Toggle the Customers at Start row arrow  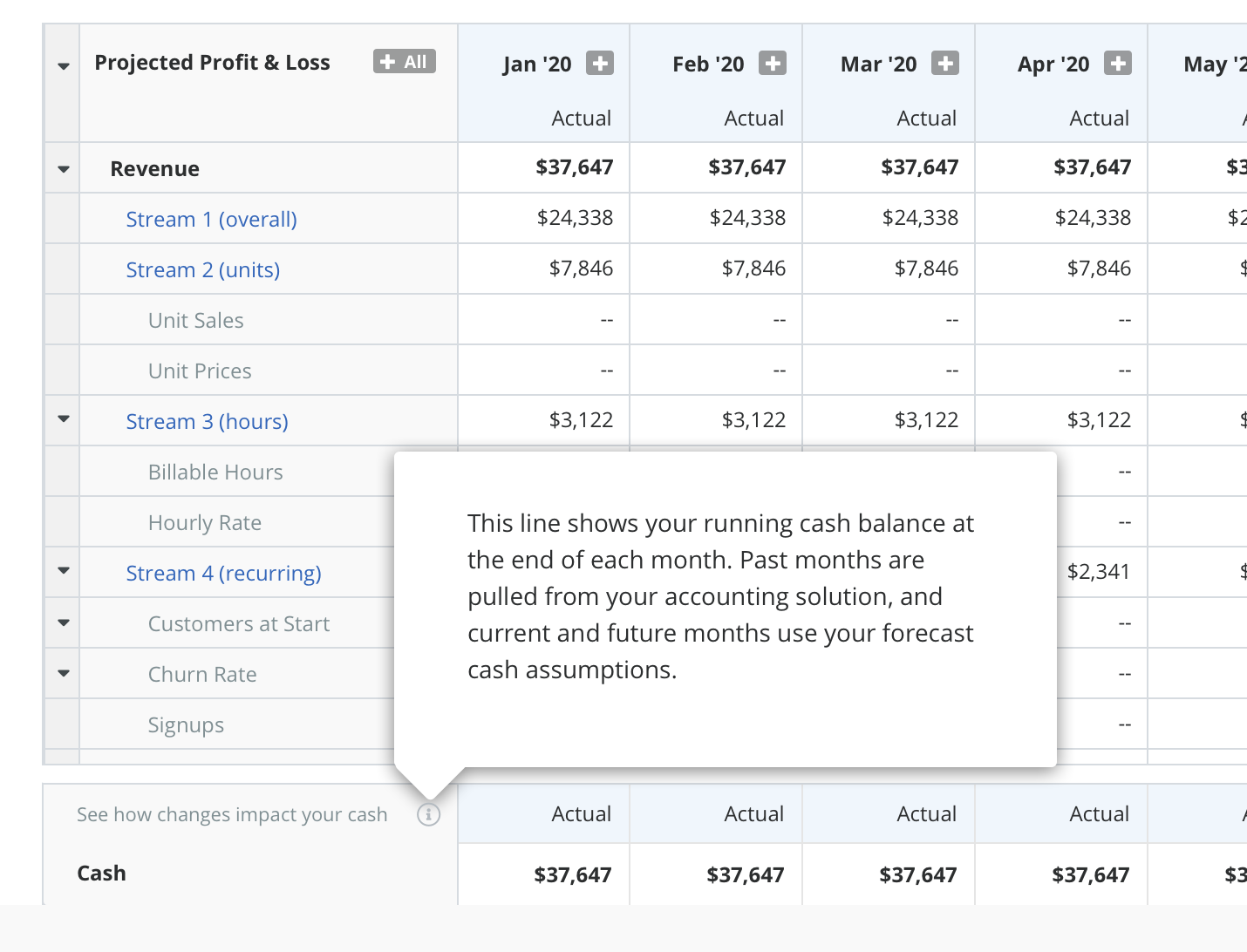(63, 622)
